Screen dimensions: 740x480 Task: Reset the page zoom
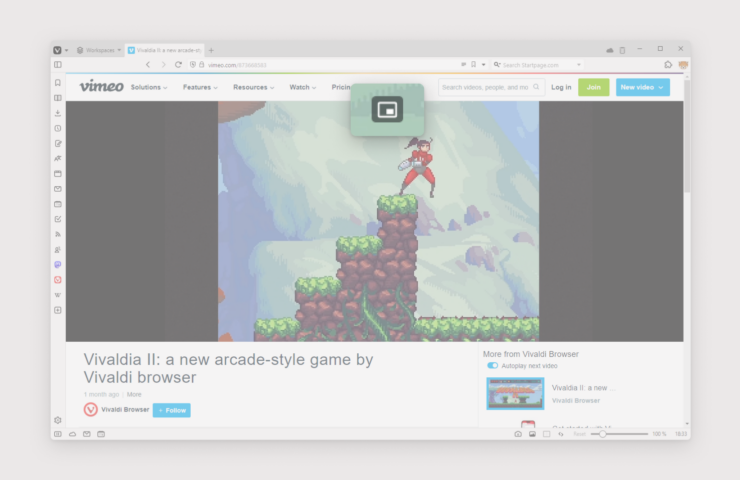pos(579,434)
